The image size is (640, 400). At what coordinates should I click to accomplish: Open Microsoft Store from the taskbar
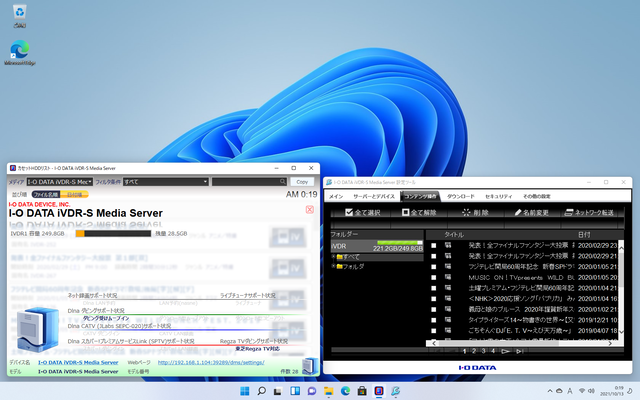(x=362, y=391)
